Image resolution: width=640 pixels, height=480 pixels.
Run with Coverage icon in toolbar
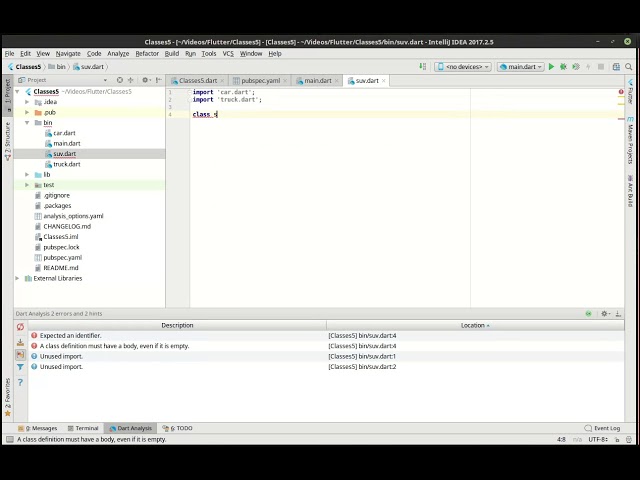pos(576,67)
